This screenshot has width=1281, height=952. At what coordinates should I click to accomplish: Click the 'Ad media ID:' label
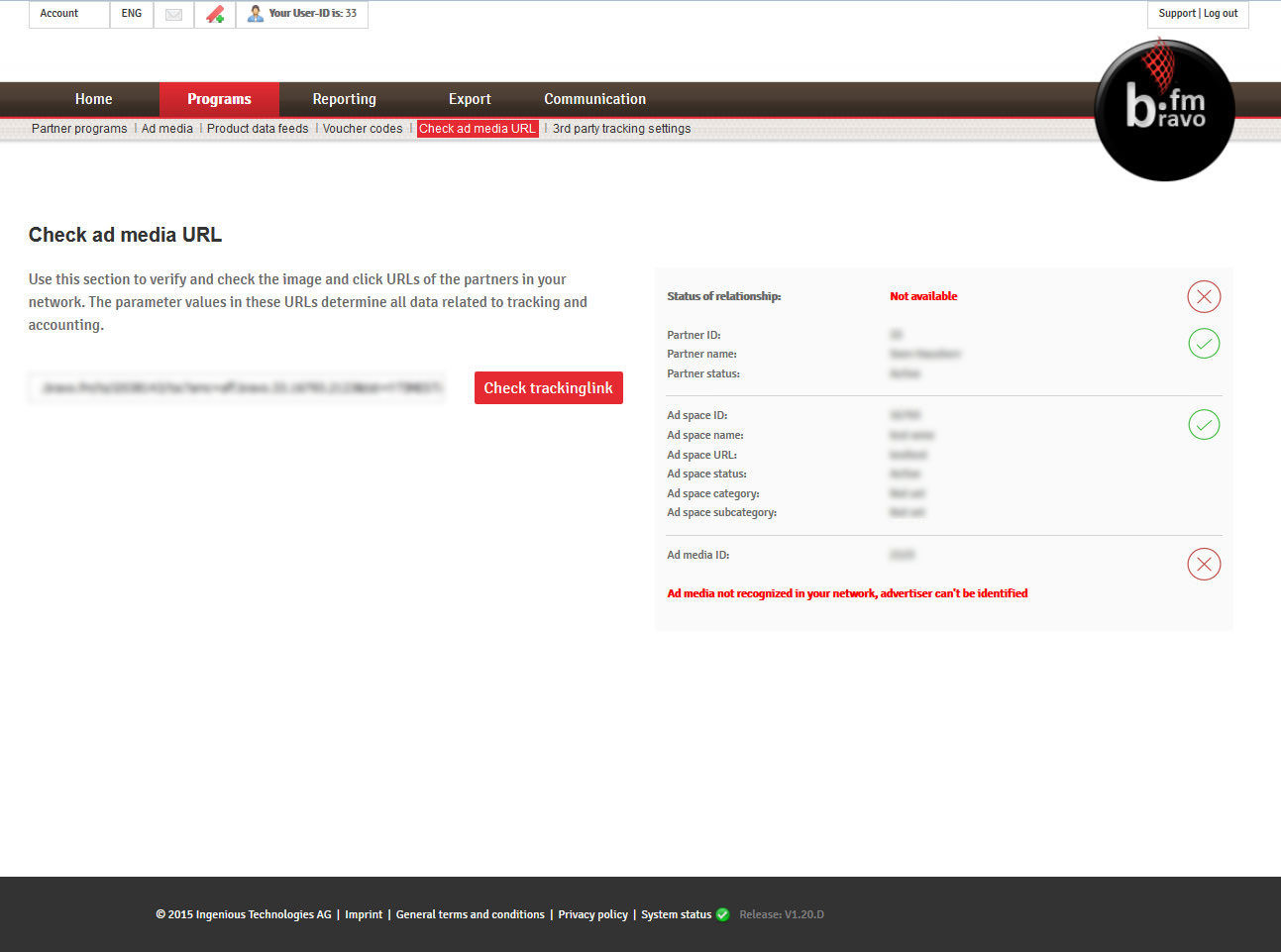point(698,555)
